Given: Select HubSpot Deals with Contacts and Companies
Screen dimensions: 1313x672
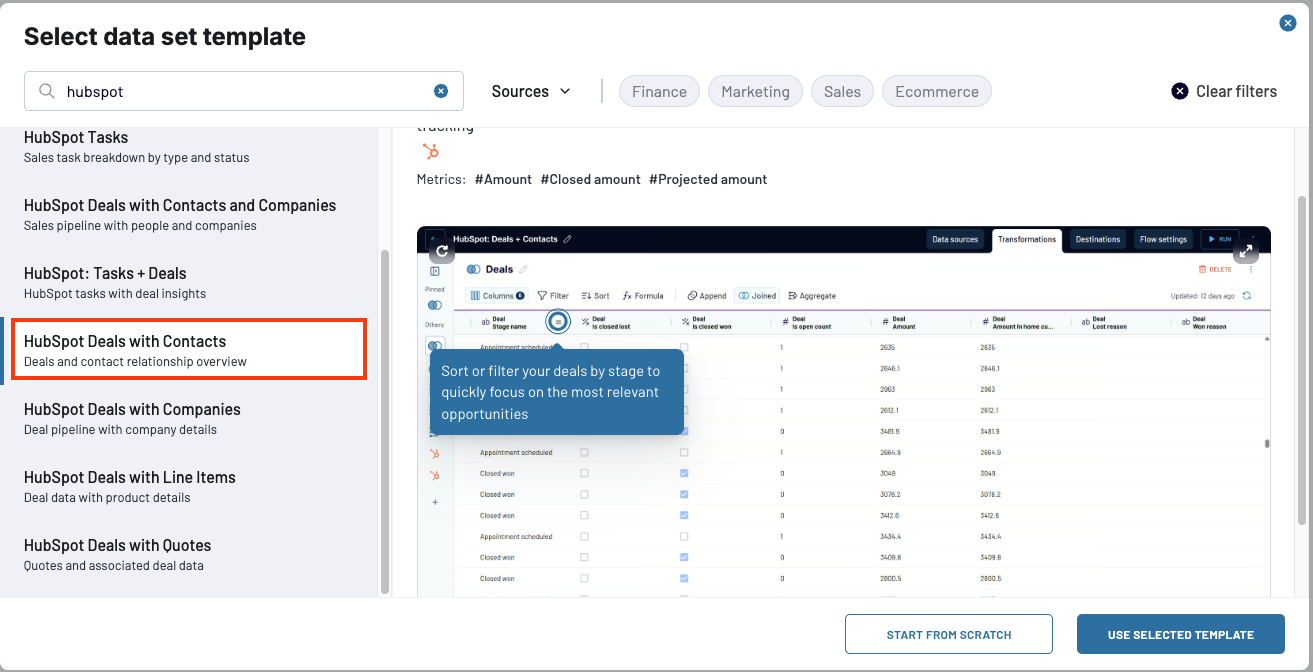Looking at the screenshot, I should pyautogui.click(x=190, y=215).
